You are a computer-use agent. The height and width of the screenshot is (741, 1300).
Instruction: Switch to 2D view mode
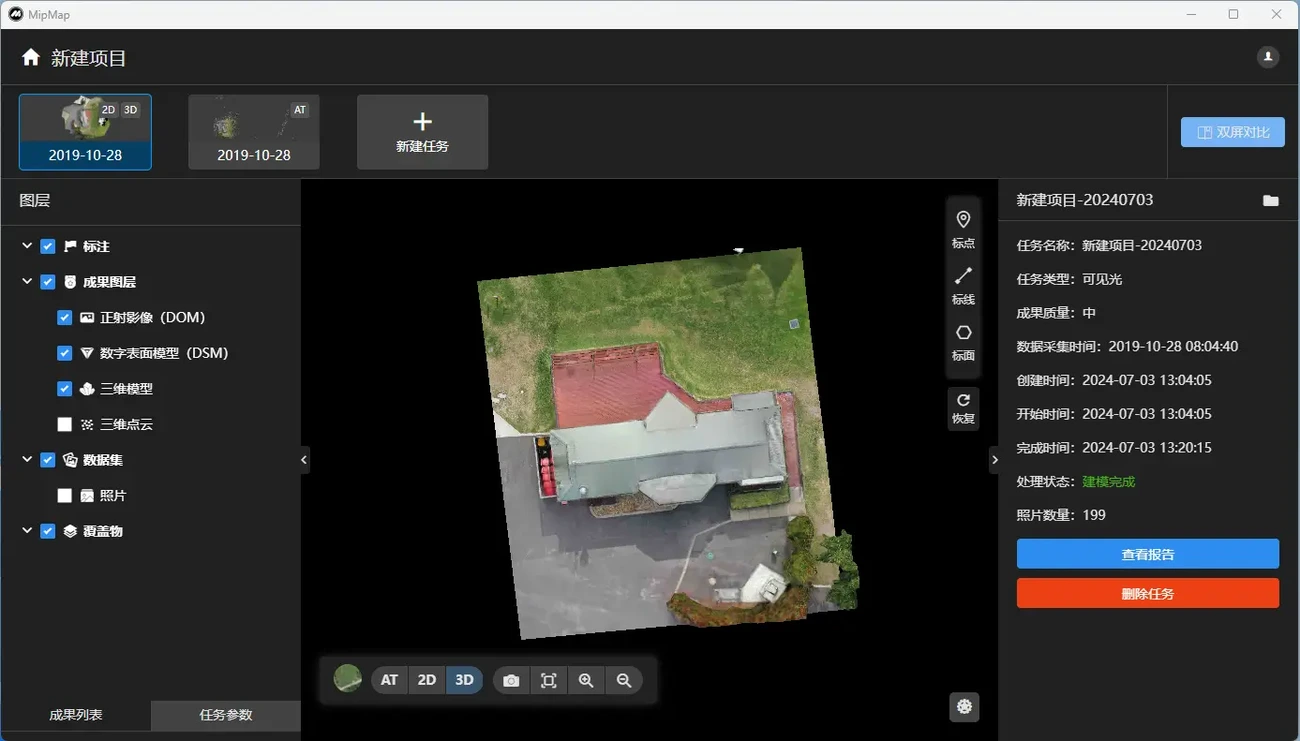427,680
